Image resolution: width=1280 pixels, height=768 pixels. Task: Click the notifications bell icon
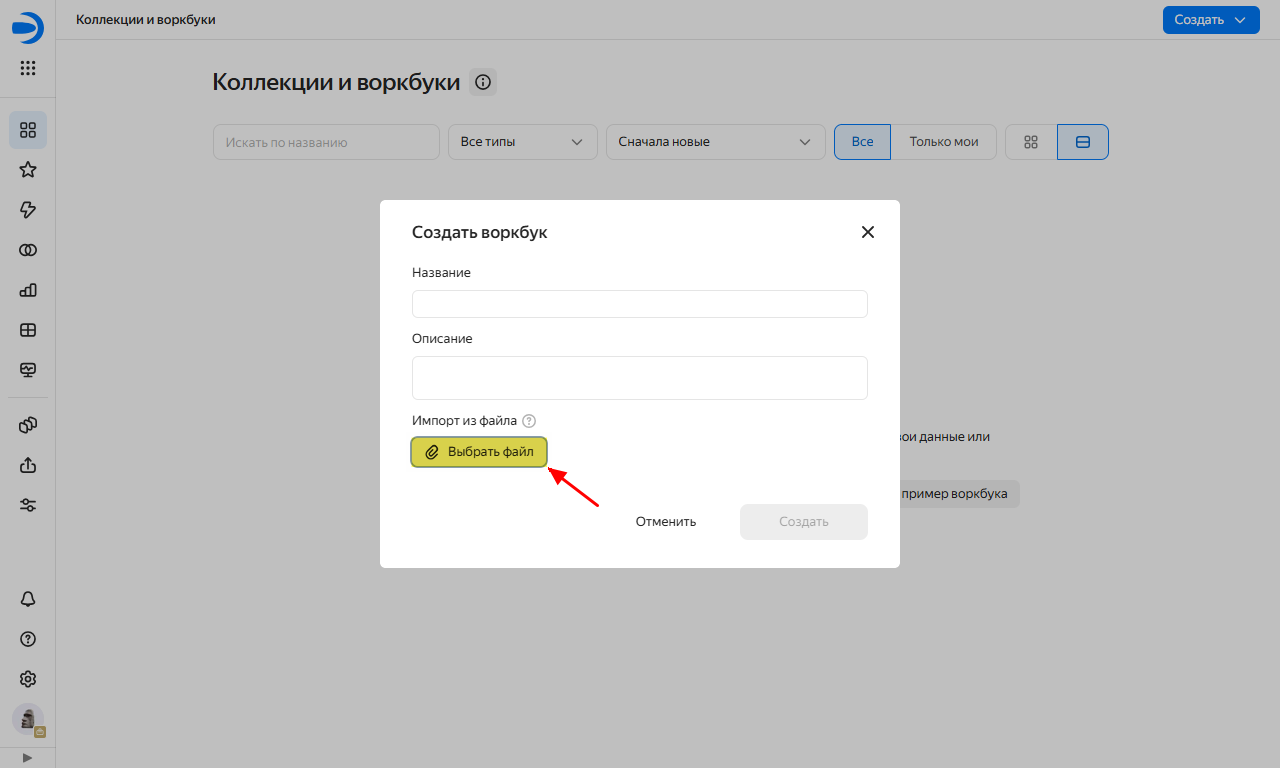coord(28,599)
